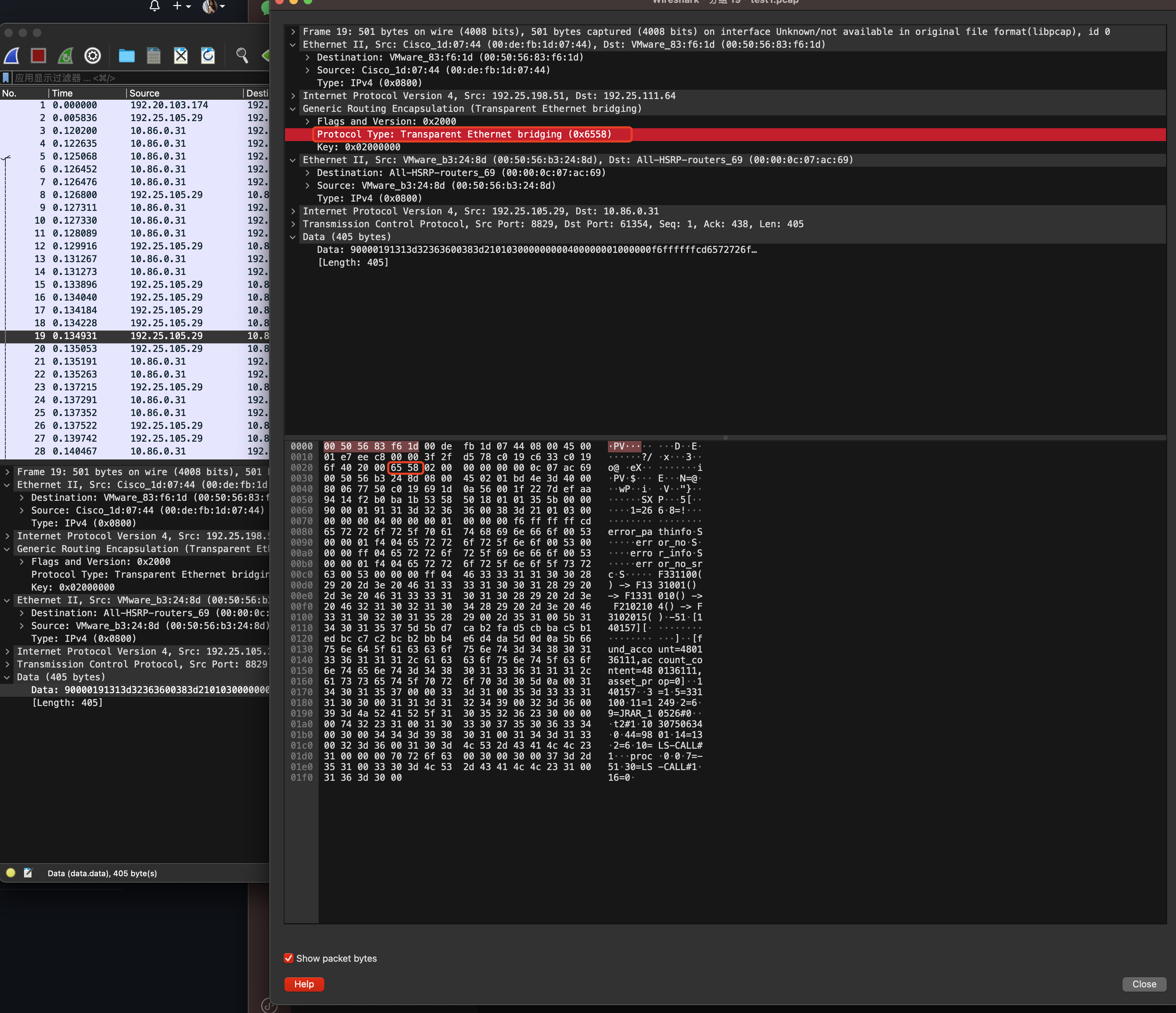Select packet number 19 in the list
The width and height of the screenshot is (1176, 1013).
tap(114, 335)
